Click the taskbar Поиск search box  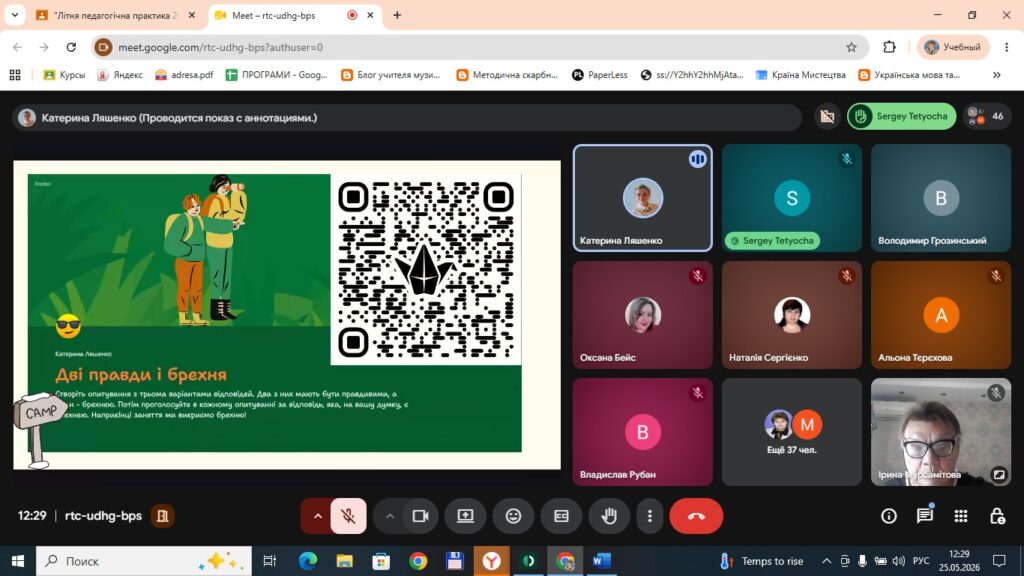144,561
